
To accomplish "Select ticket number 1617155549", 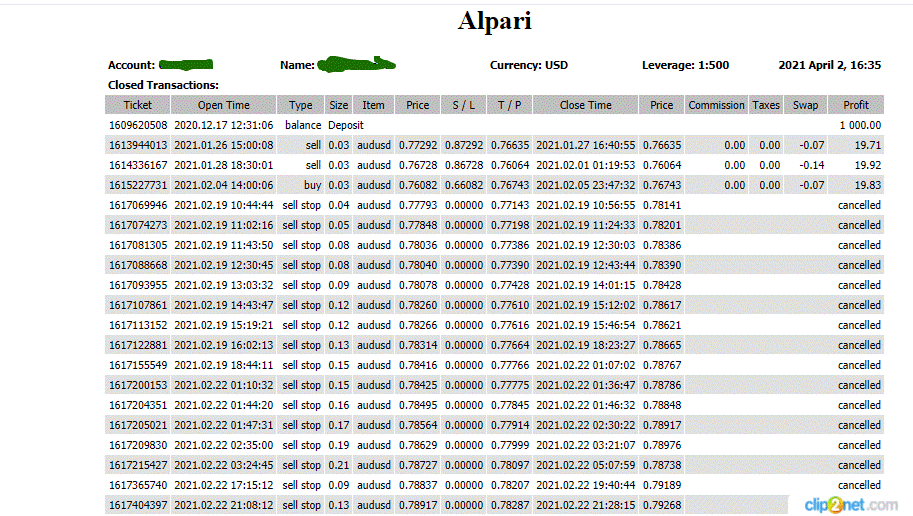I will click(x=138, y=365).
